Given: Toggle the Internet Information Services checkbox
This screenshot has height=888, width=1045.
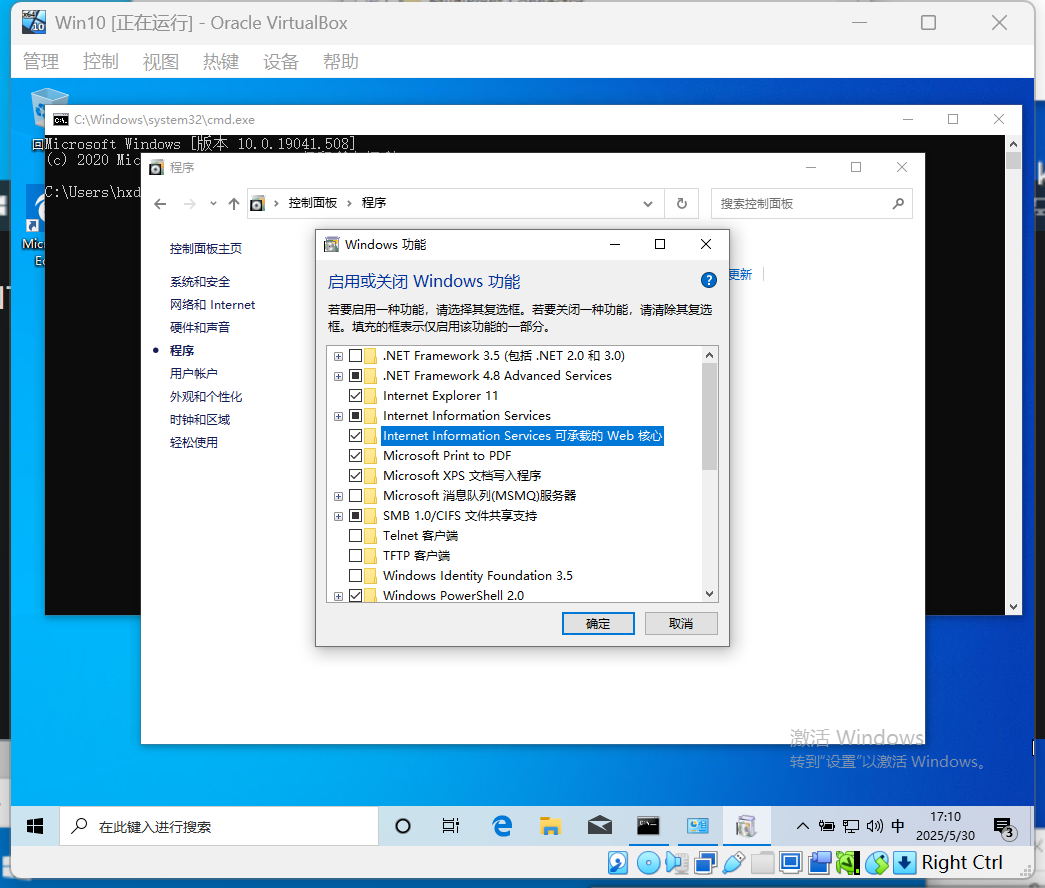Looking at the screenshot, I should click(355, 416).
